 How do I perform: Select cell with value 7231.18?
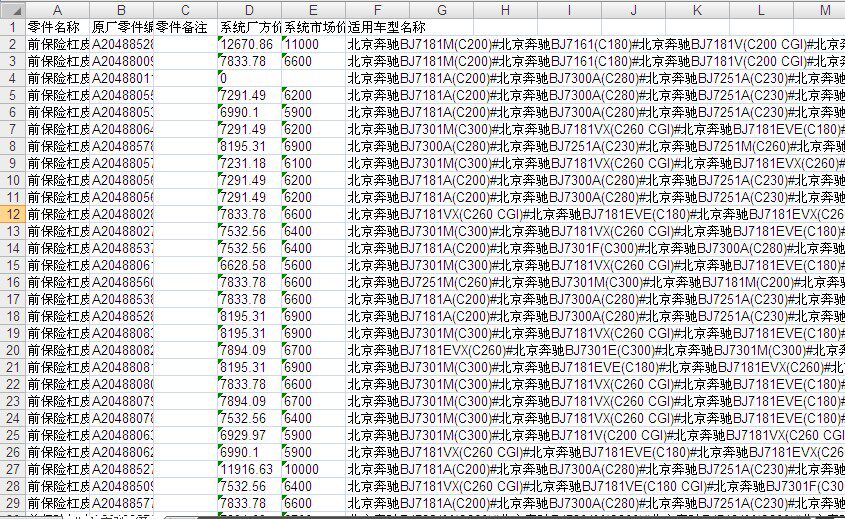pos(250,163)
